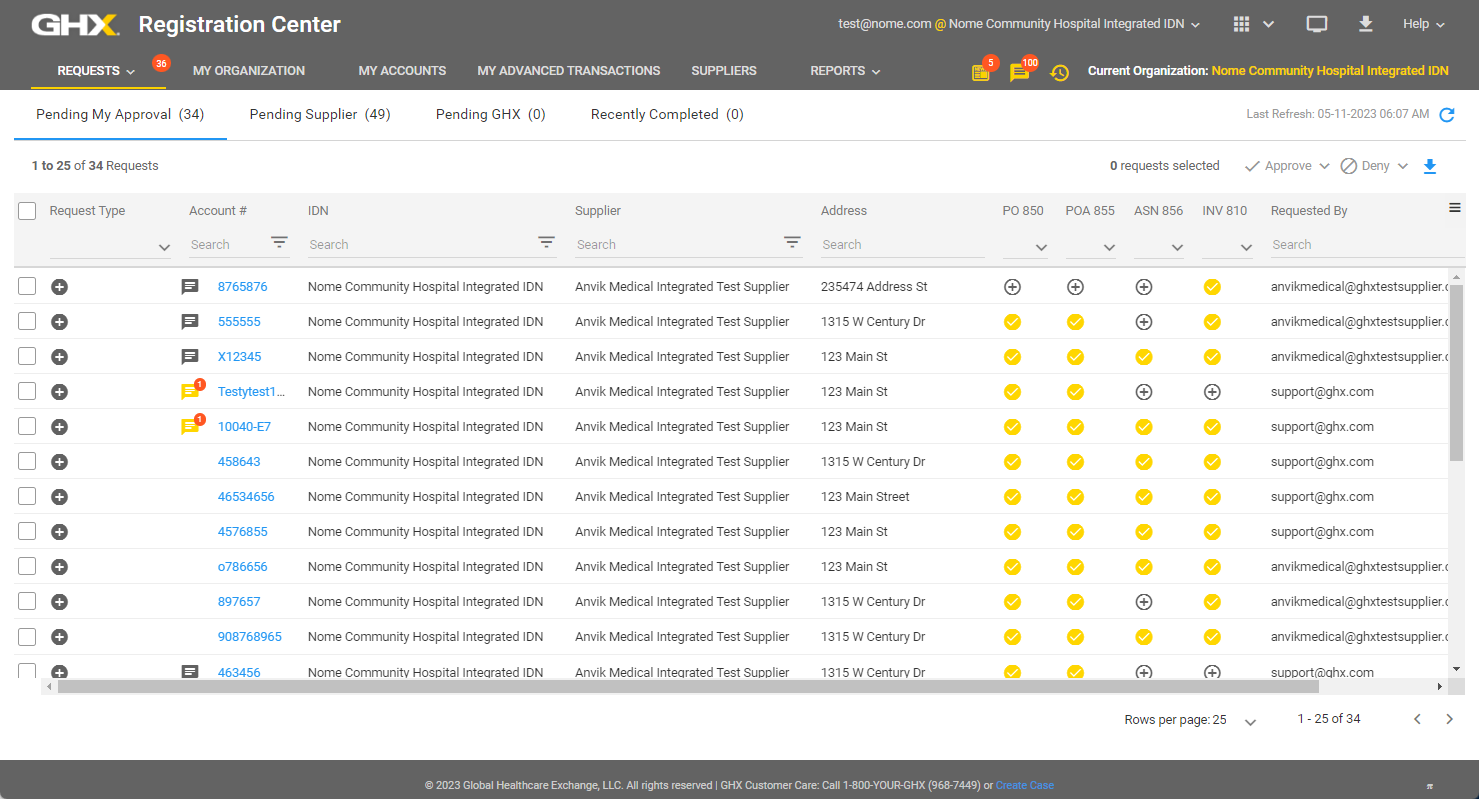Viewport: 1479px width, 799px height.
Task: Toggle the select-all checkbox in header
Action: pos(27,211)
